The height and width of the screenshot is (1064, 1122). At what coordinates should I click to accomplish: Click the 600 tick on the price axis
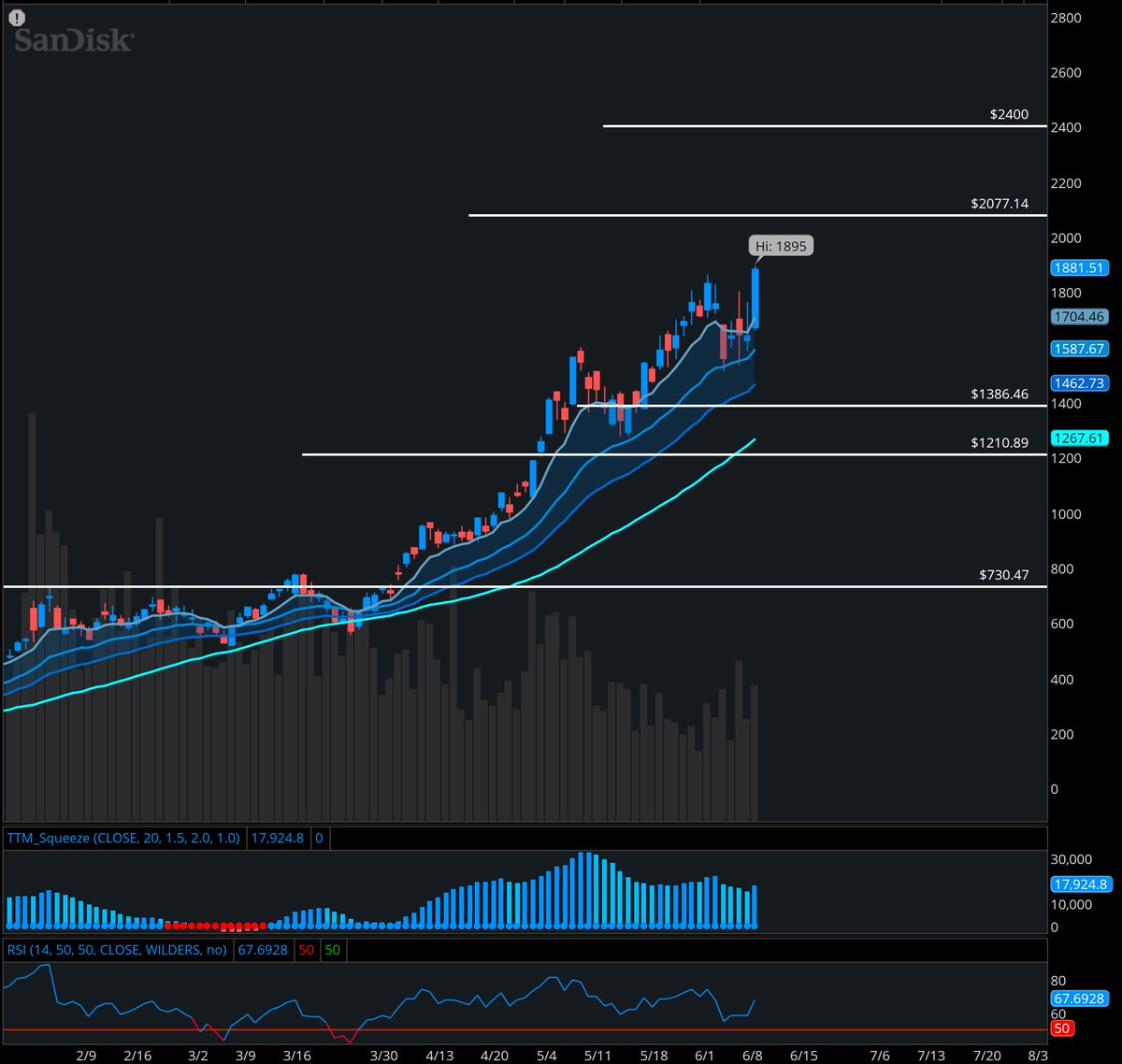click(x=1062, y=625)
